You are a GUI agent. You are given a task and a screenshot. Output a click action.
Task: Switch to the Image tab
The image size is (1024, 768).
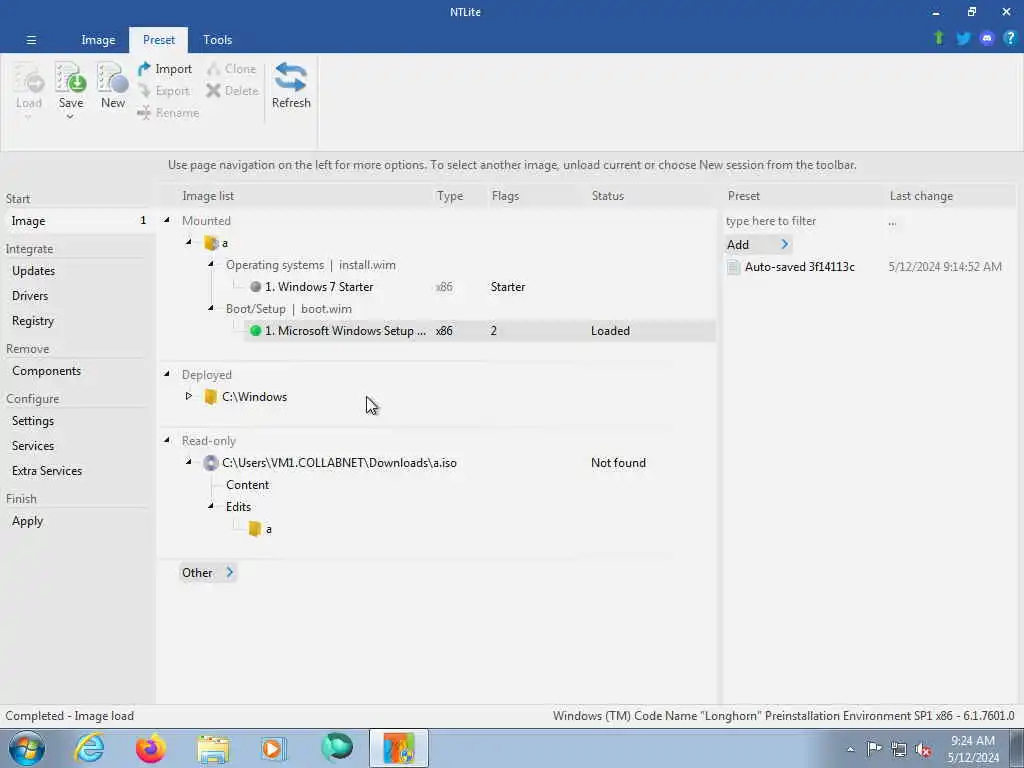tap(98, 40)
